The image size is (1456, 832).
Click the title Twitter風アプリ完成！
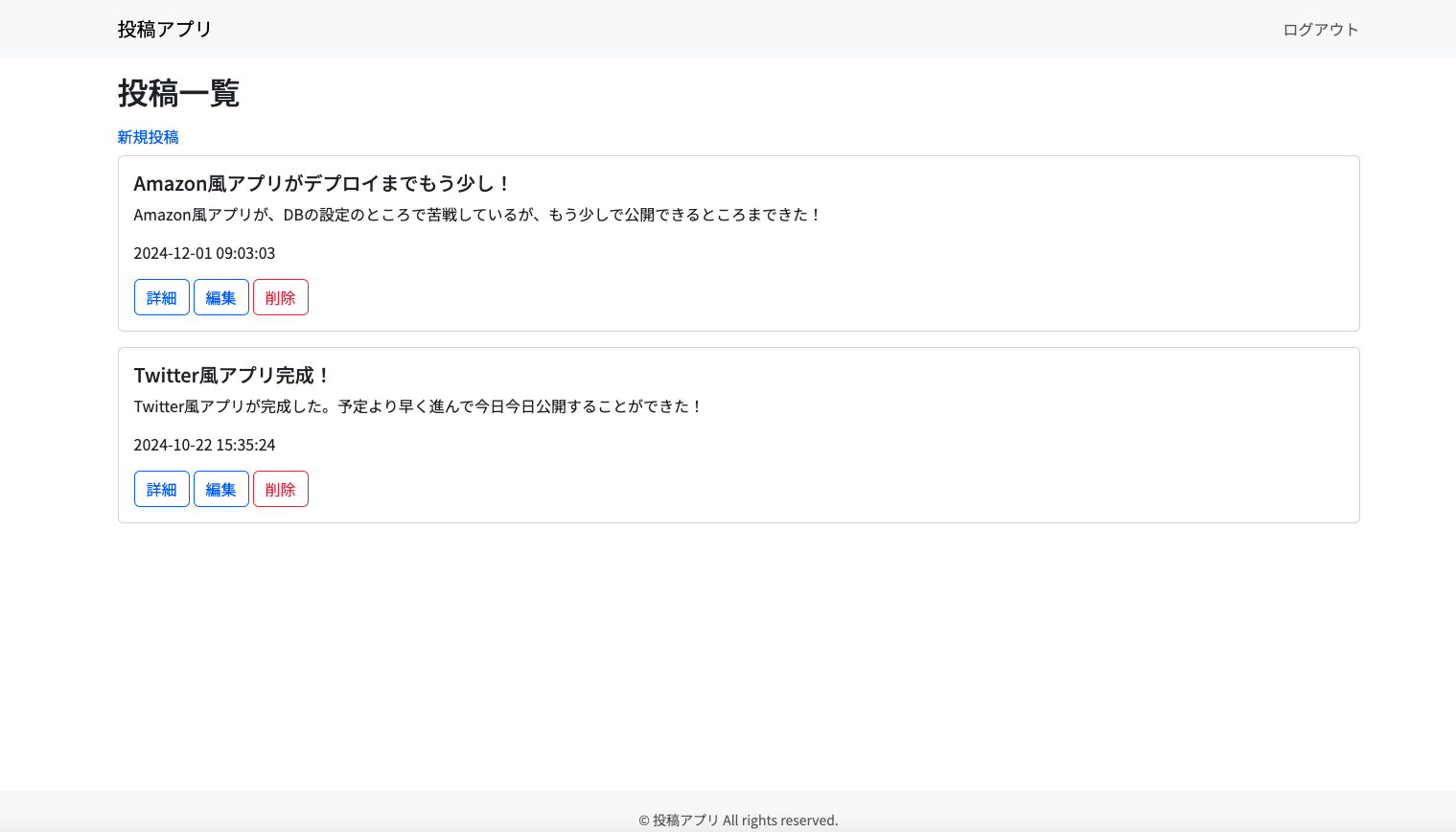232,376
